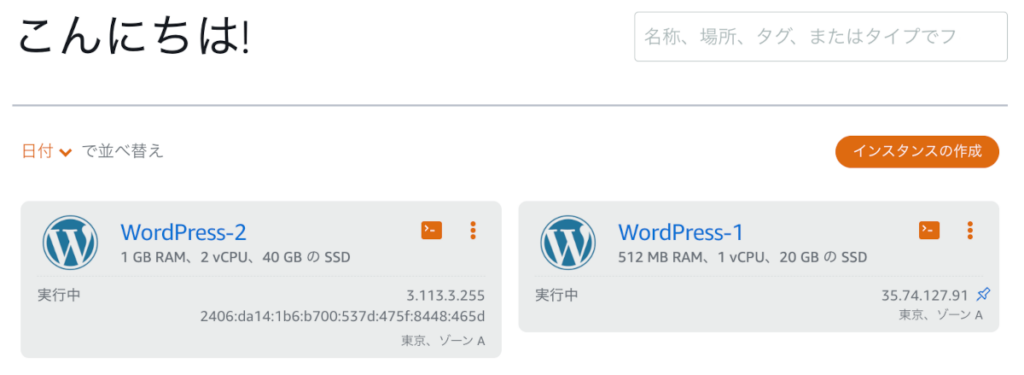Focus the 名称、場所、タグ filter search field
Image resolution: width=1024 pixels, height=375 pixels.
[x=821, y=37]
